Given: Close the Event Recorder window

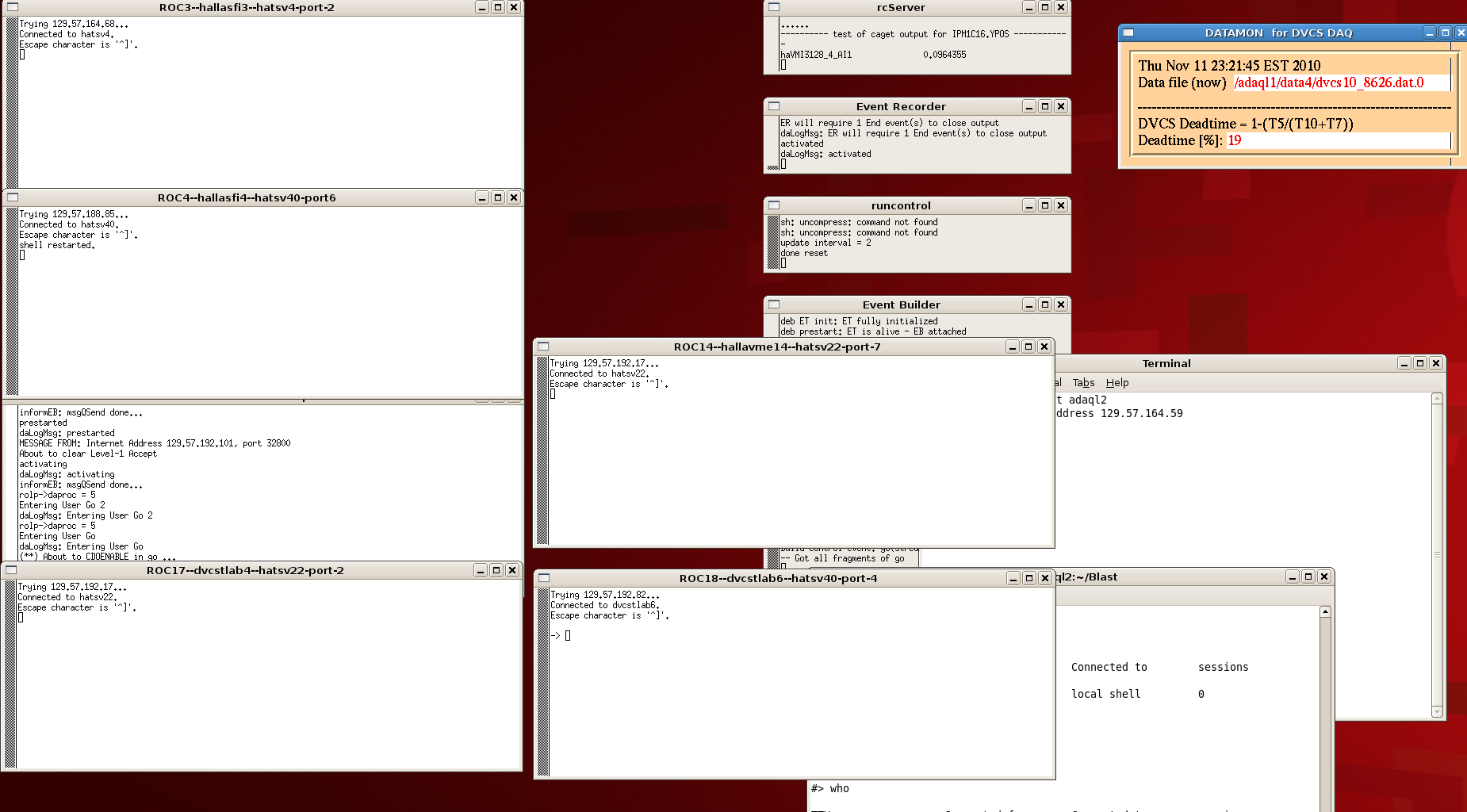Looking at the screenshot, I should point(1061,106).
